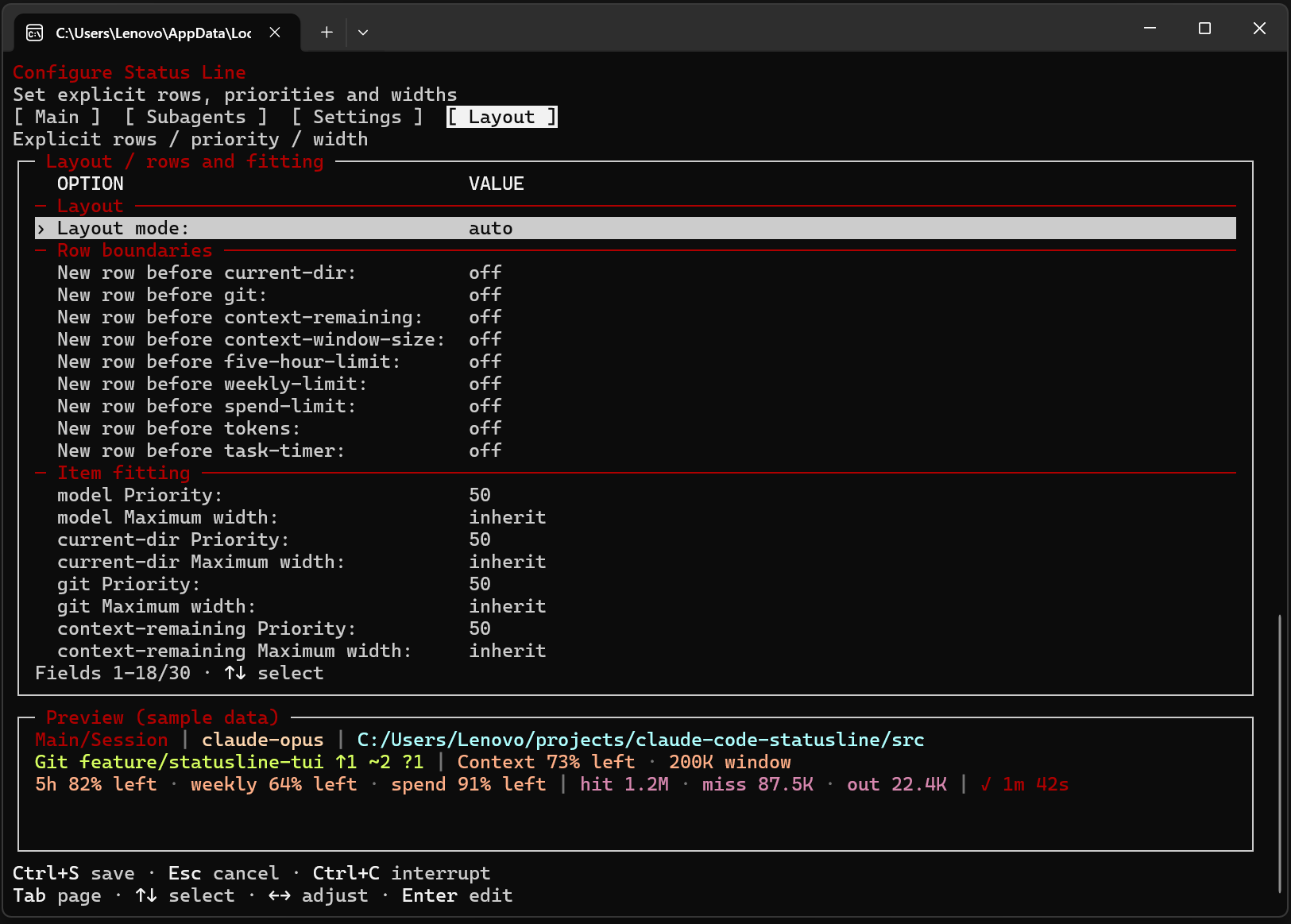Click model Maximum width inherit value

(508, 517)
